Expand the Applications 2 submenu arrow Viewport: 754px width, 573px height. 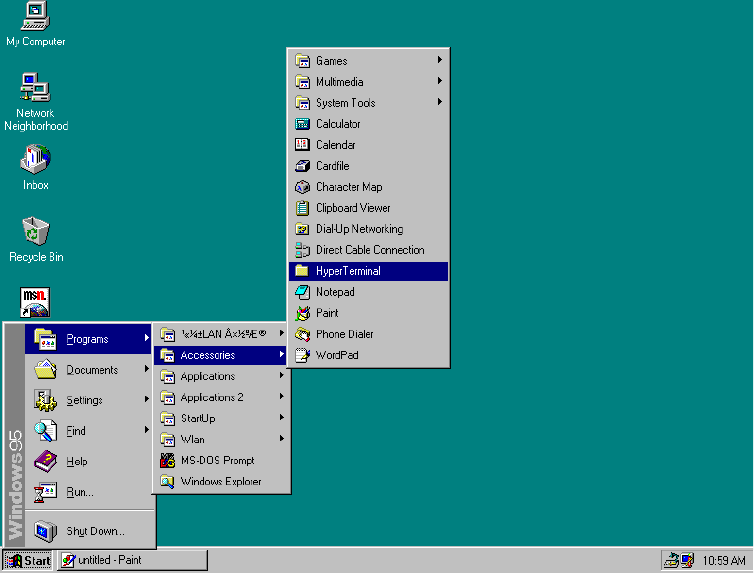click(282, 397)
